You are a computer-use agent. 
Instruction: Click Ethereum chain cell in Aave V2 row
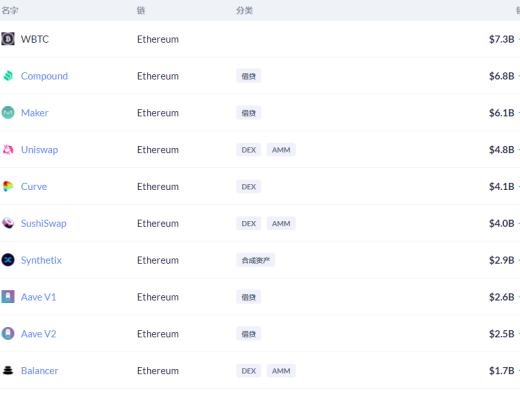coord(158,334)
